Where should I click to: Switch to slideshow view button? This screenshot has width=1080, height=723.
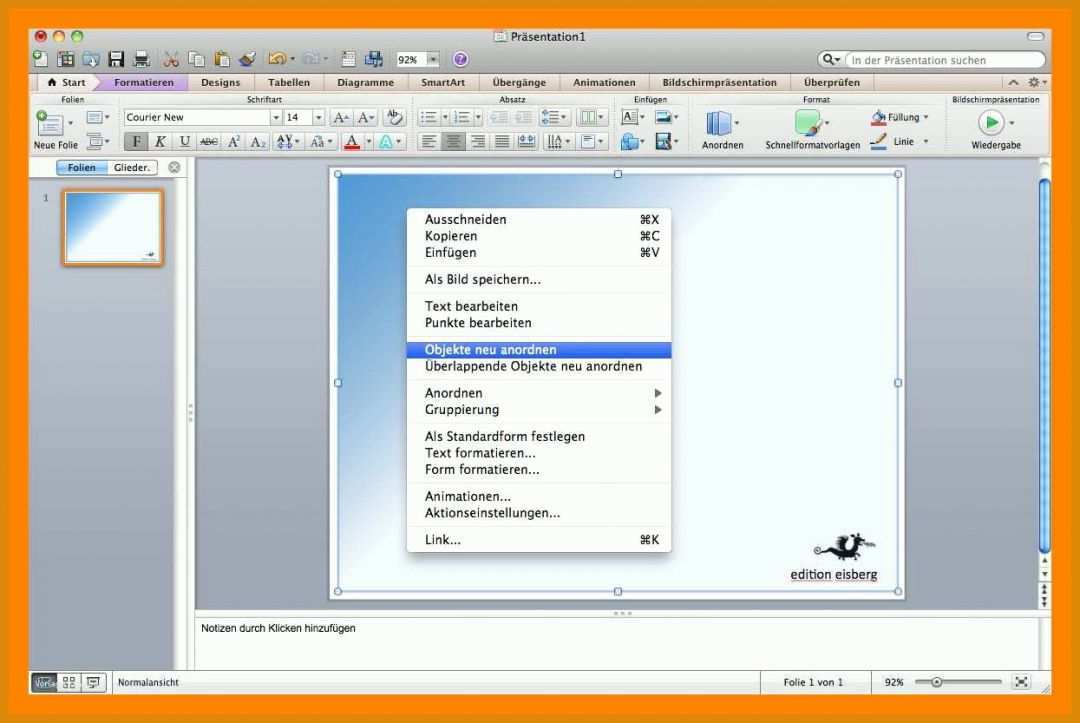pos(93,682)
